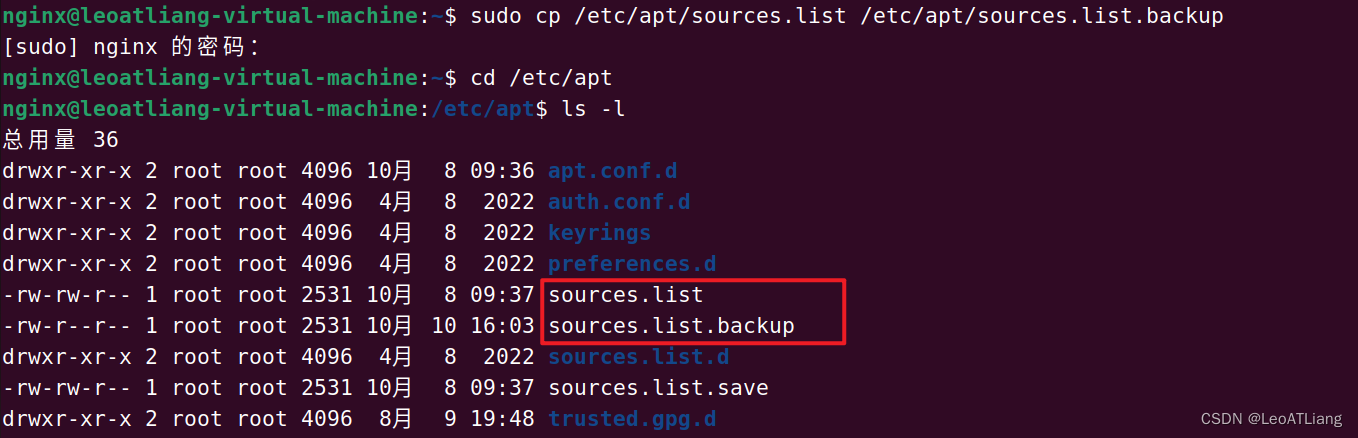Click the preferences.d directory entry
The height and width of the screenshot is (438, 1358).
point(632,264)
